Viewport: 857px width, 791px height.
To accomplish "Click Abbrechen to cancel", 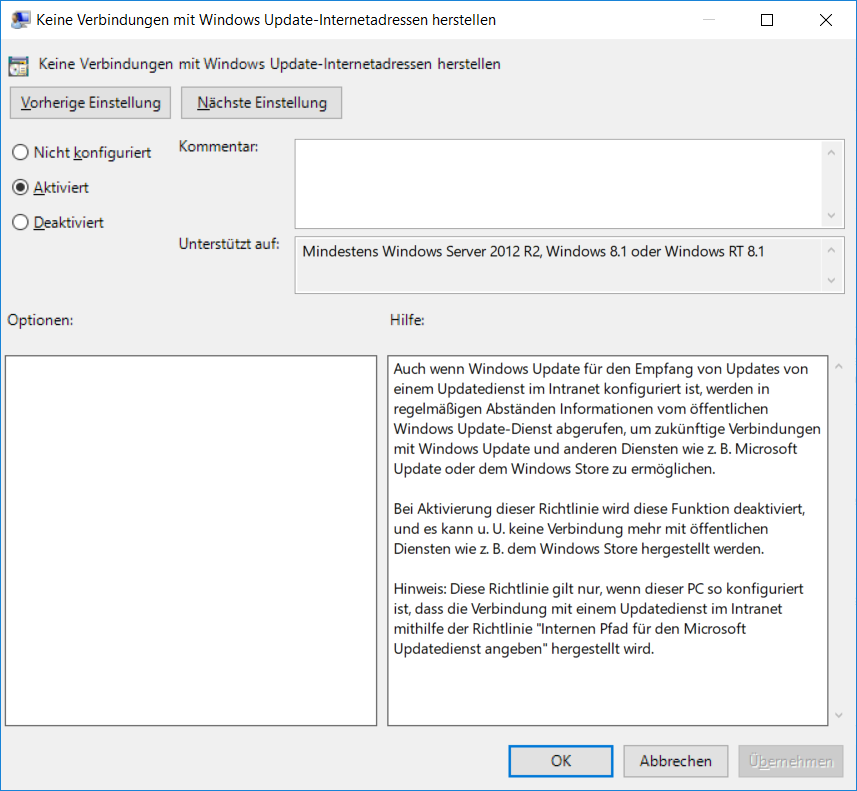I will coord(676,761).
